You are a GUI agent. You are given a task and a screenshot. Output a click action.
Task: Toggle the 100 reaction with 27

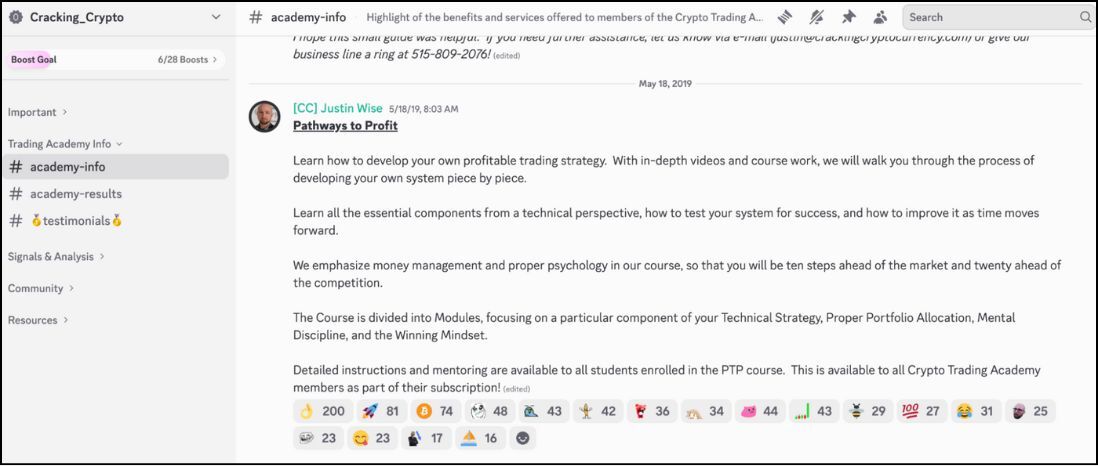point(922,411)
